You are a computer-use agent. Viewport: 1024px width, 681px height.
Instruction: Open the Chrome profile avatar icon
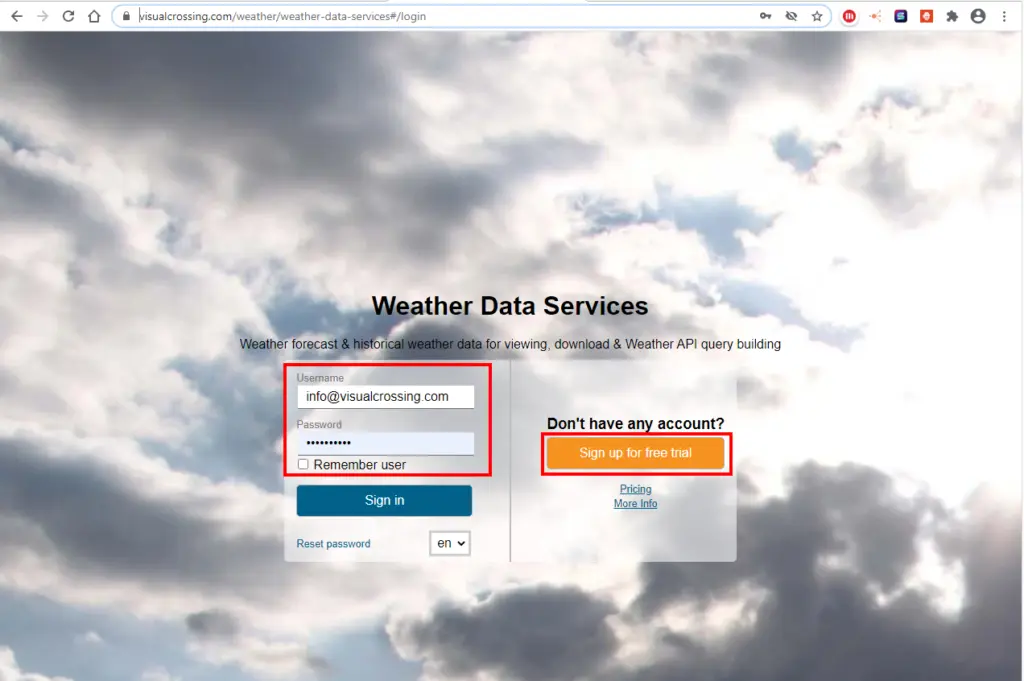click(x=978, y=16)
